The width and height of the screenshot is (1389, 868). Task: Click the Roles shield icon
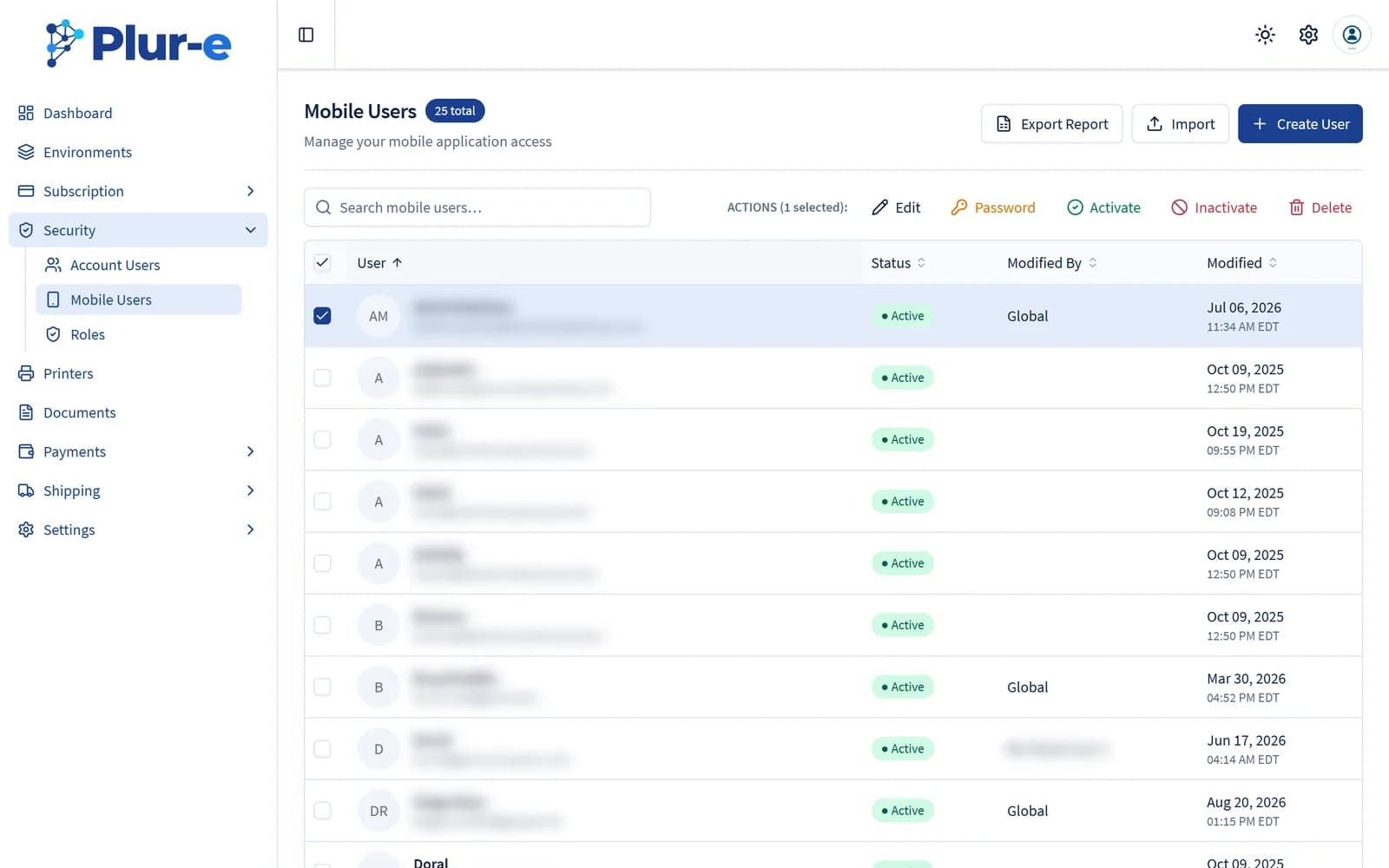tap(53, 334)
